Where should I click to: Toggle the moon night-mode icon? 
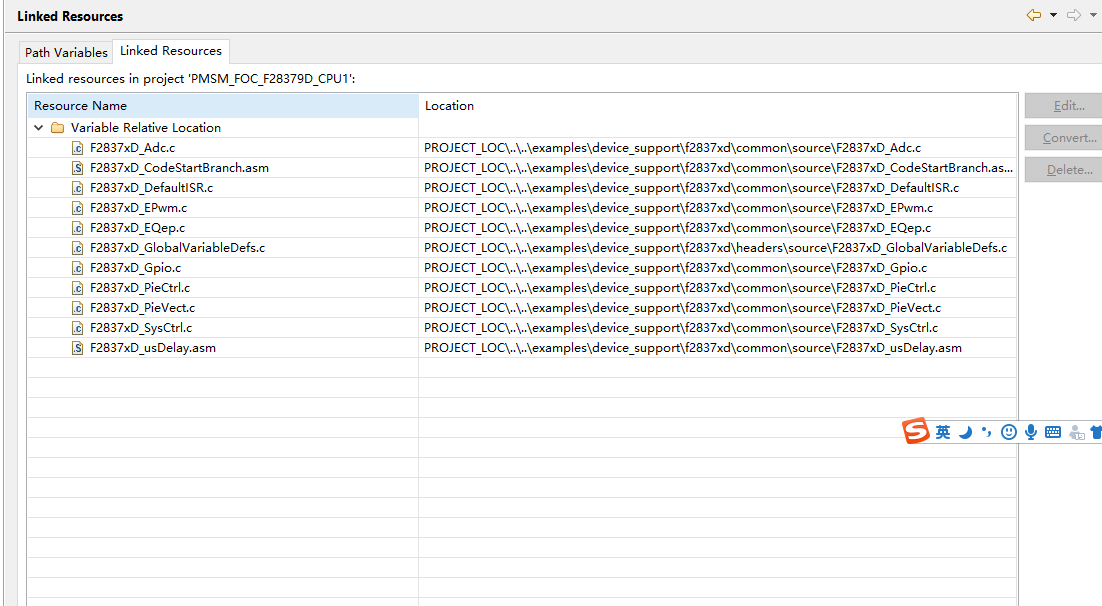pyautogui.click(x=965, y=432)
